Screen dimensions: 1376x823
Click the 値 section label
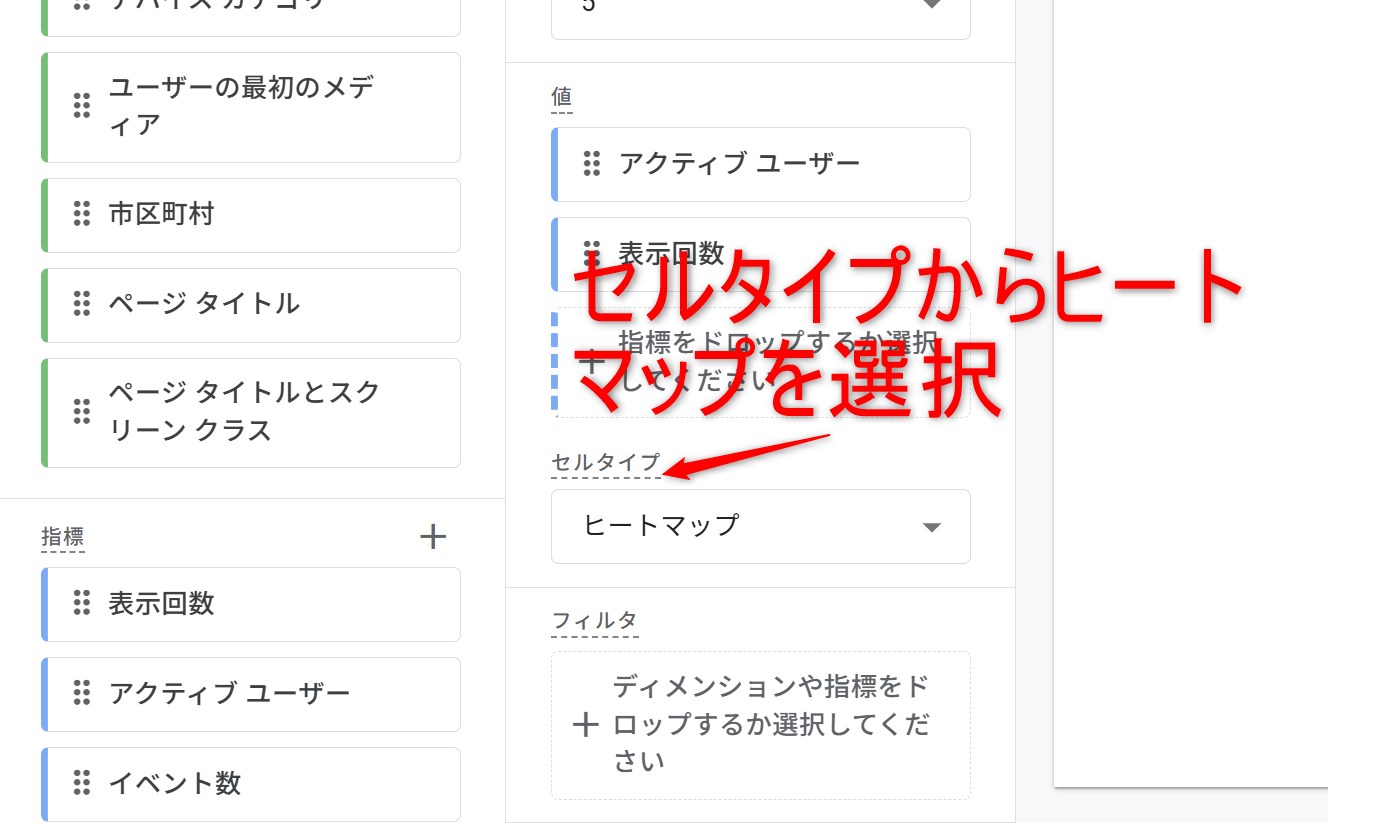coord(562,97)
